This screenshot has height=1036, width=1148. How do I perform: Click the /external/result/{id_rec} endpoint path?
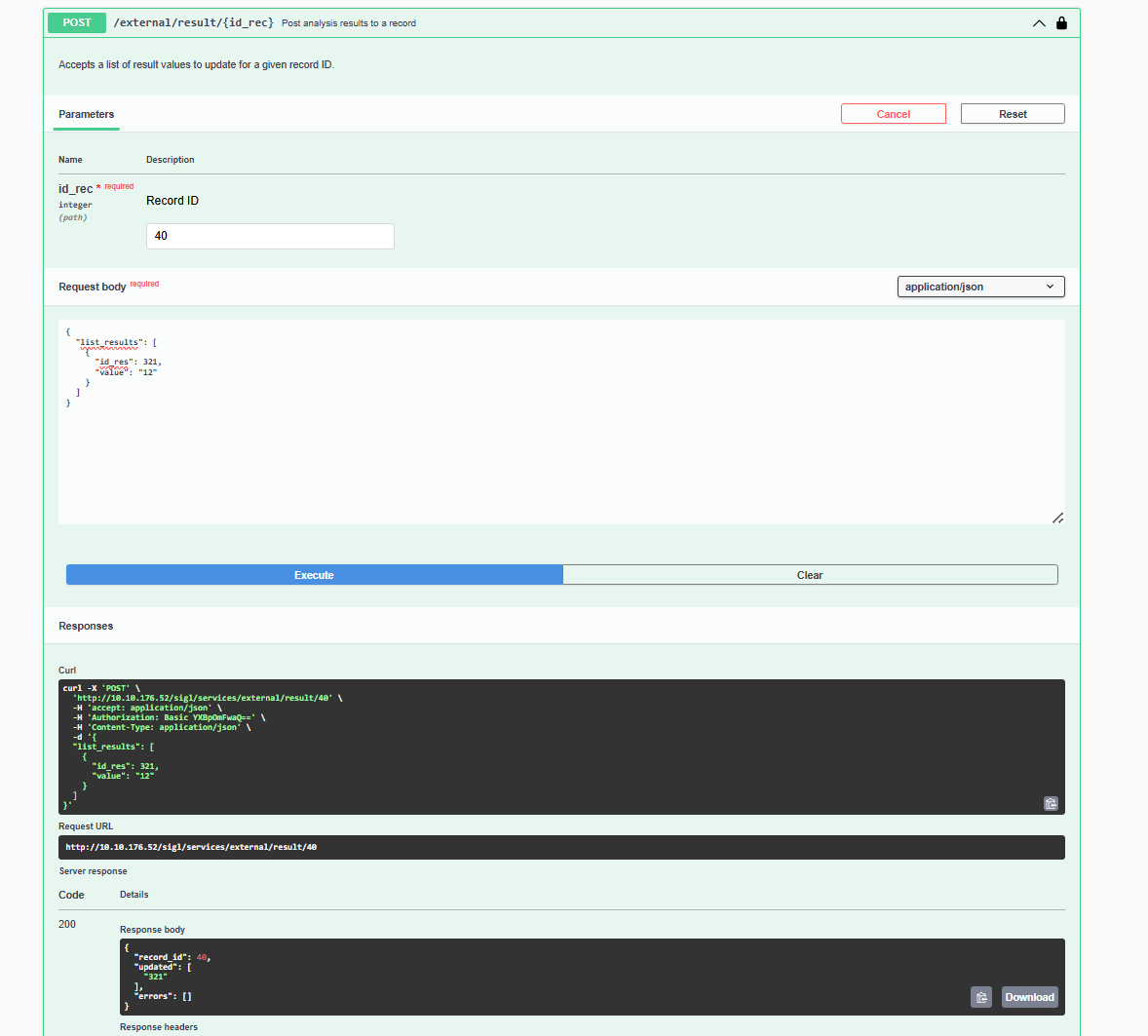coord(193,22)
